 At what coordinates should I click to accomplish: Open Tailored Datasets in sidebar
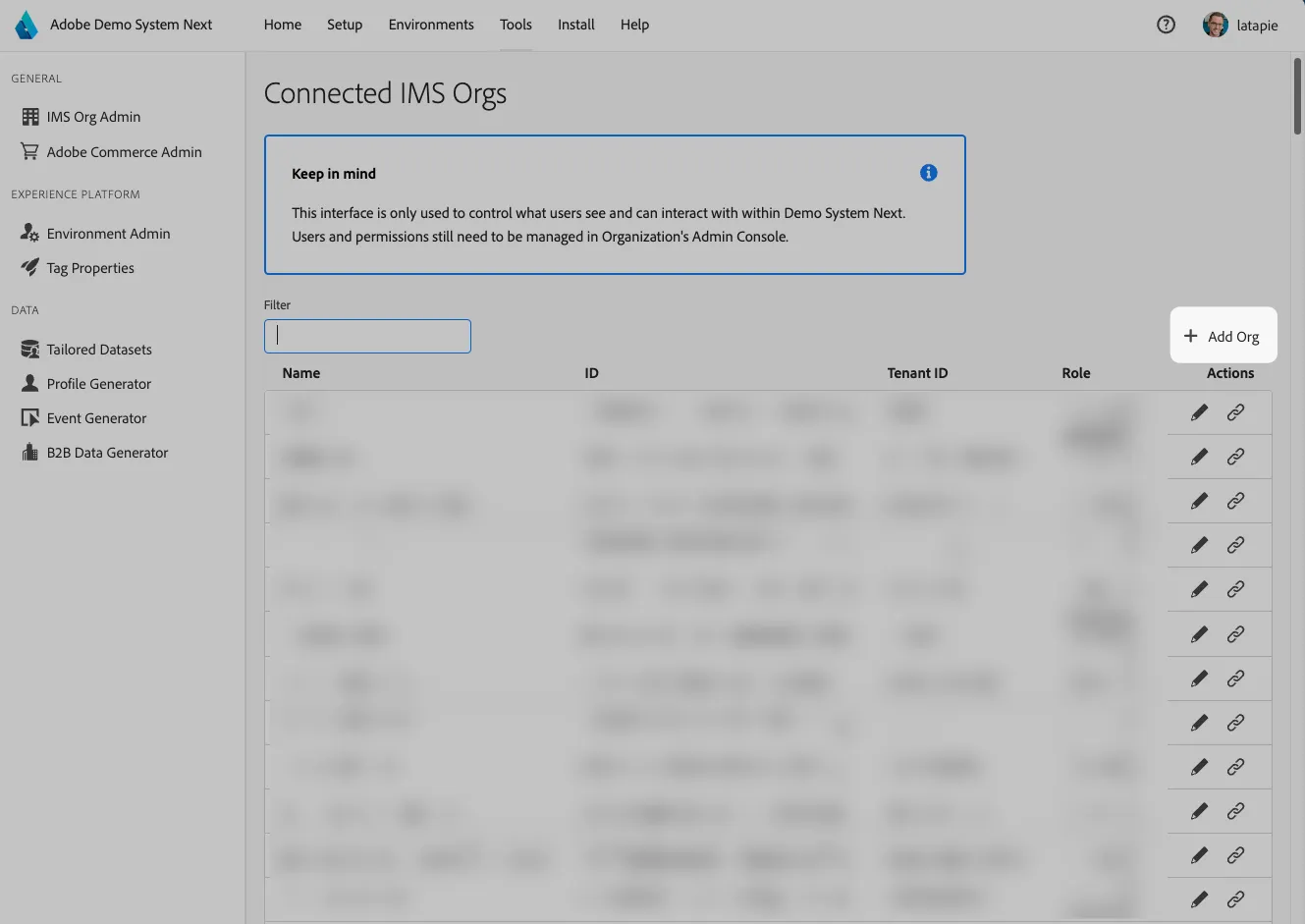(x=87, y=350)
